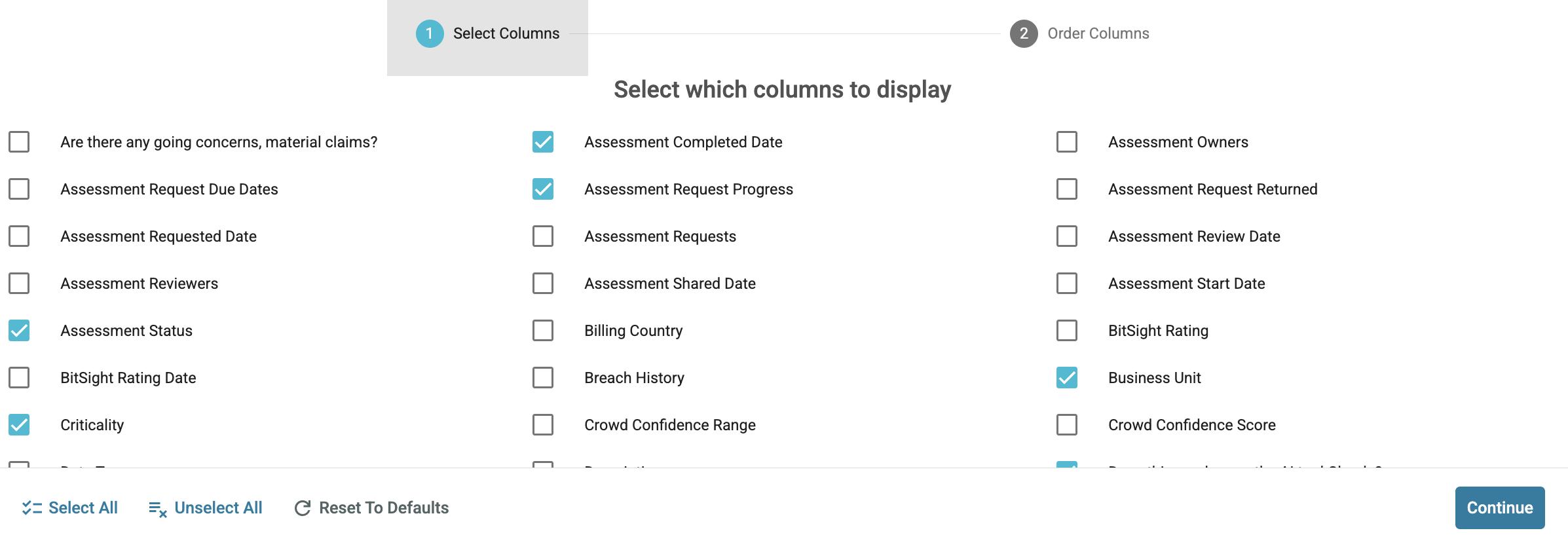1568x537 pixels.
Task: Uncheck Assessment Request Progress checkbox
Action: pos(543,189)
